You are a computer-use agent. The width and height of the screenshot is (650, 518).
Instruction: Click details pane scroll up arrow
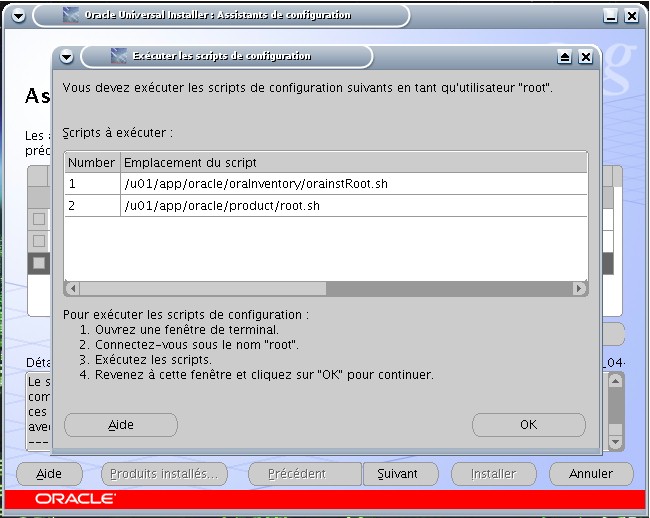coord(615,381)
